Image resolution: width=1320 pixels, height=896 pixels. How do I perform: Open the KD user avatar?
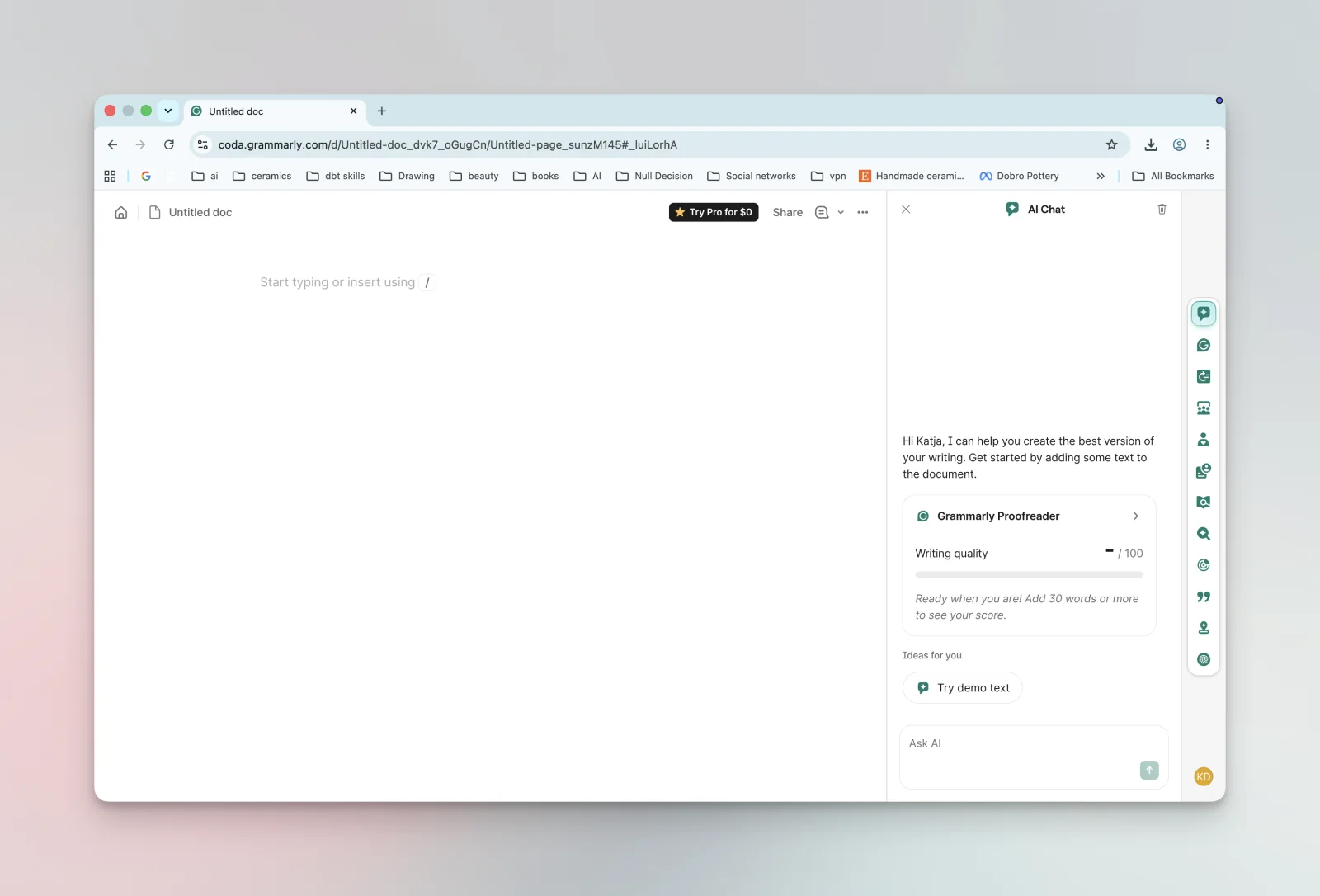tap(1204, 776)
